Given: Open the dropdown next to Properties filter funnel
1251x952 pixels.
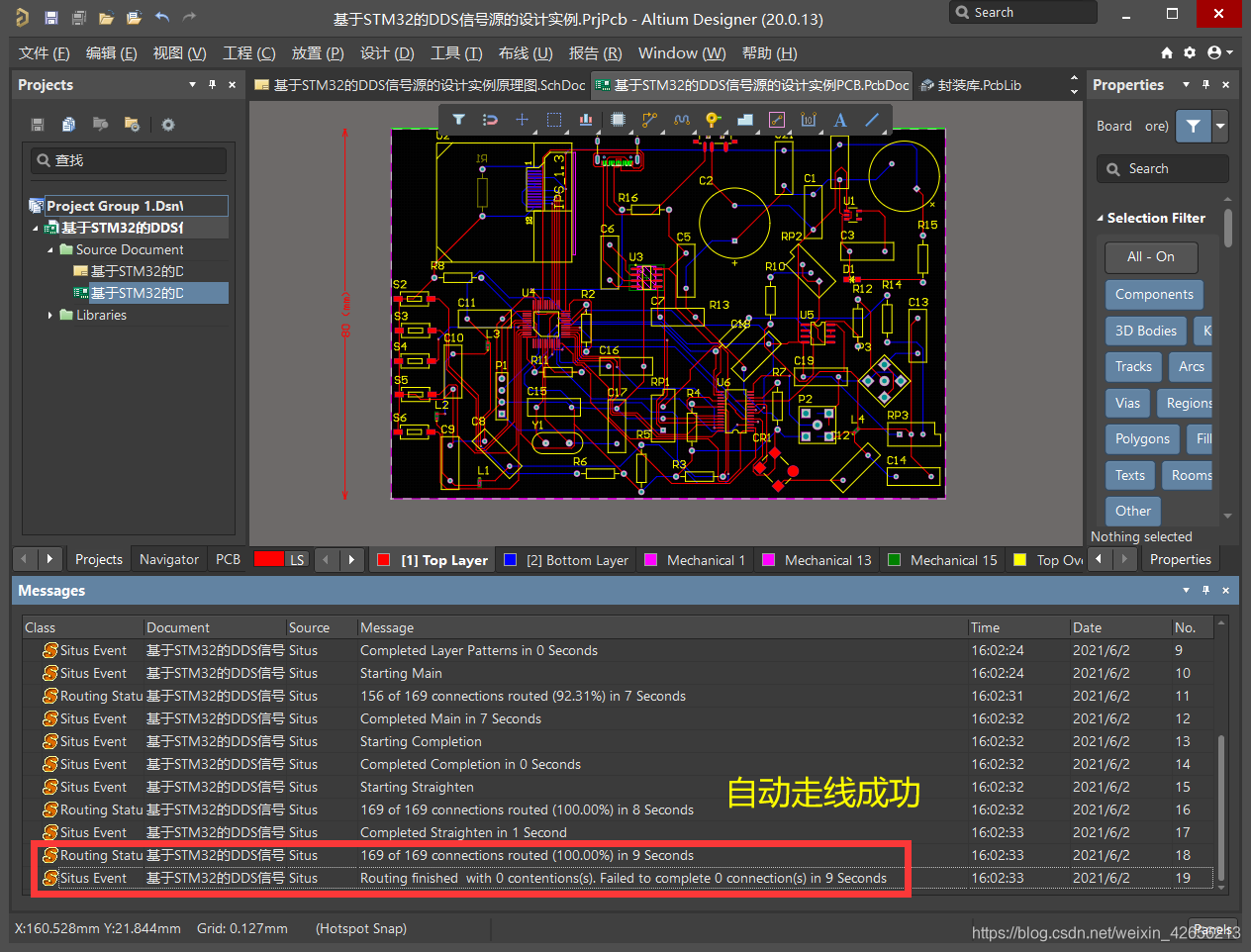Looking at the screenshot, I should 1220,126.
